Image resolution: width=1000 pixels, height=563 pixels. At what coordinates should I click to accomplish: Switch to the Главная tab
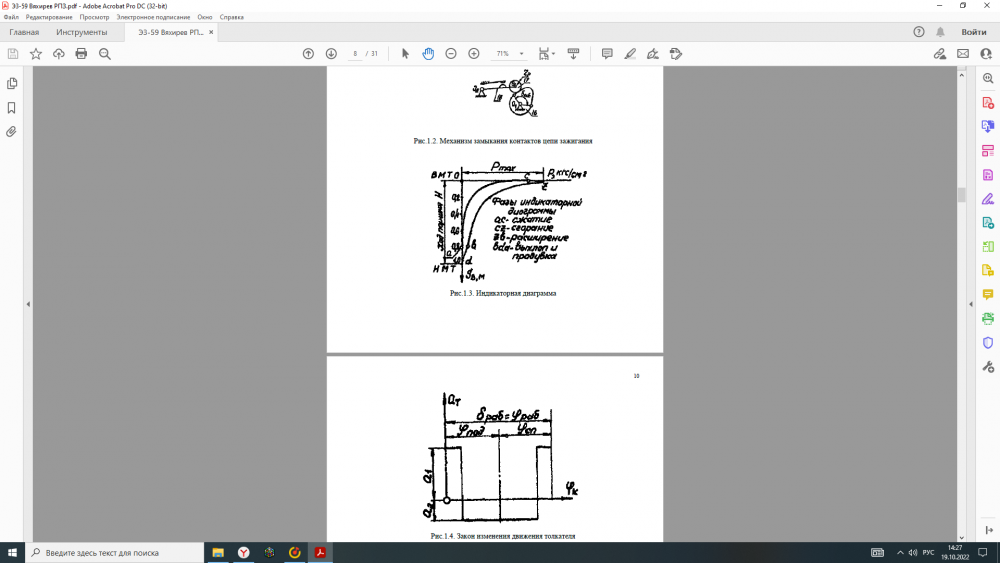24,32
